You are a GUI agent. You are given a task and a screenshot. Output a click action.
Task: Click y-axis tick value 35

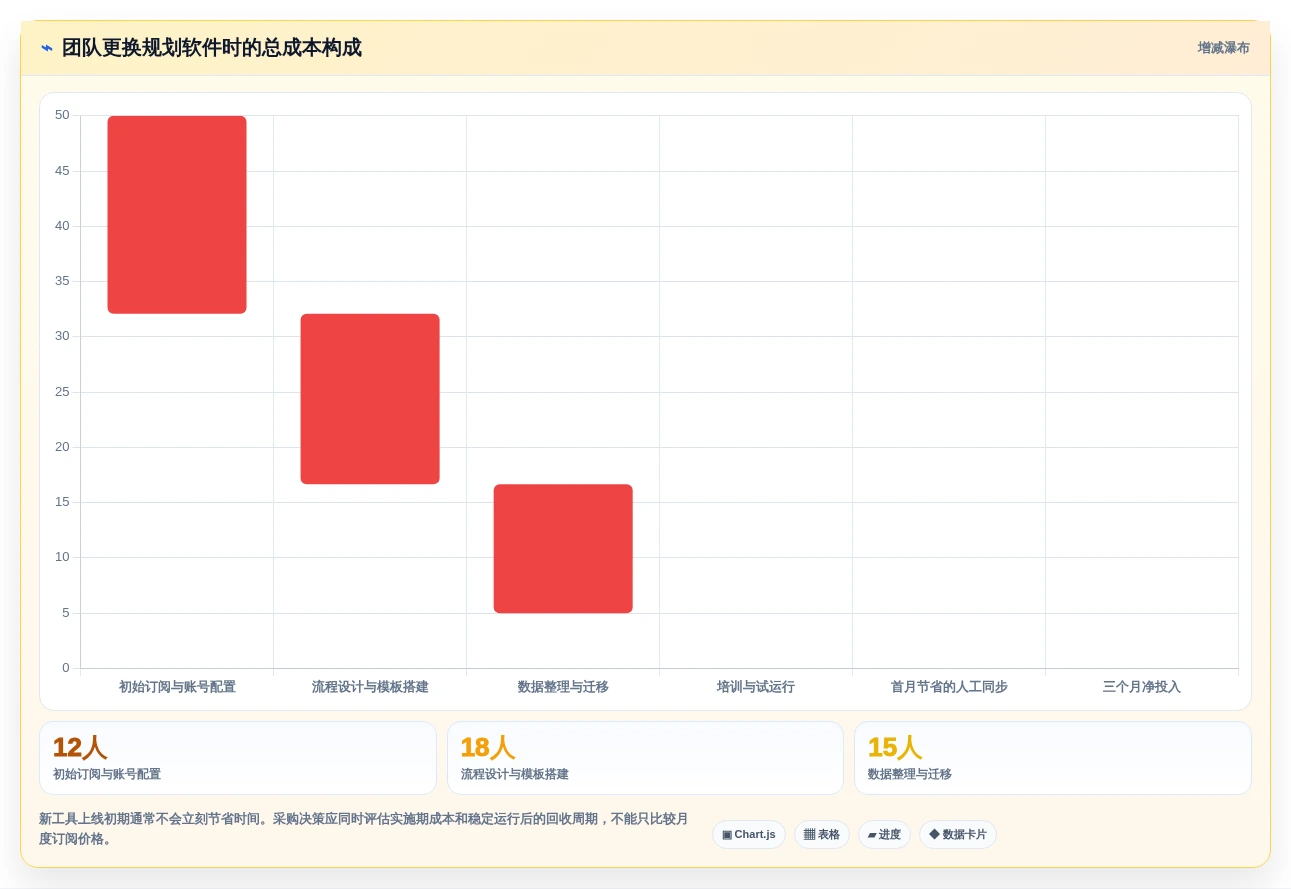pos(62,281)
